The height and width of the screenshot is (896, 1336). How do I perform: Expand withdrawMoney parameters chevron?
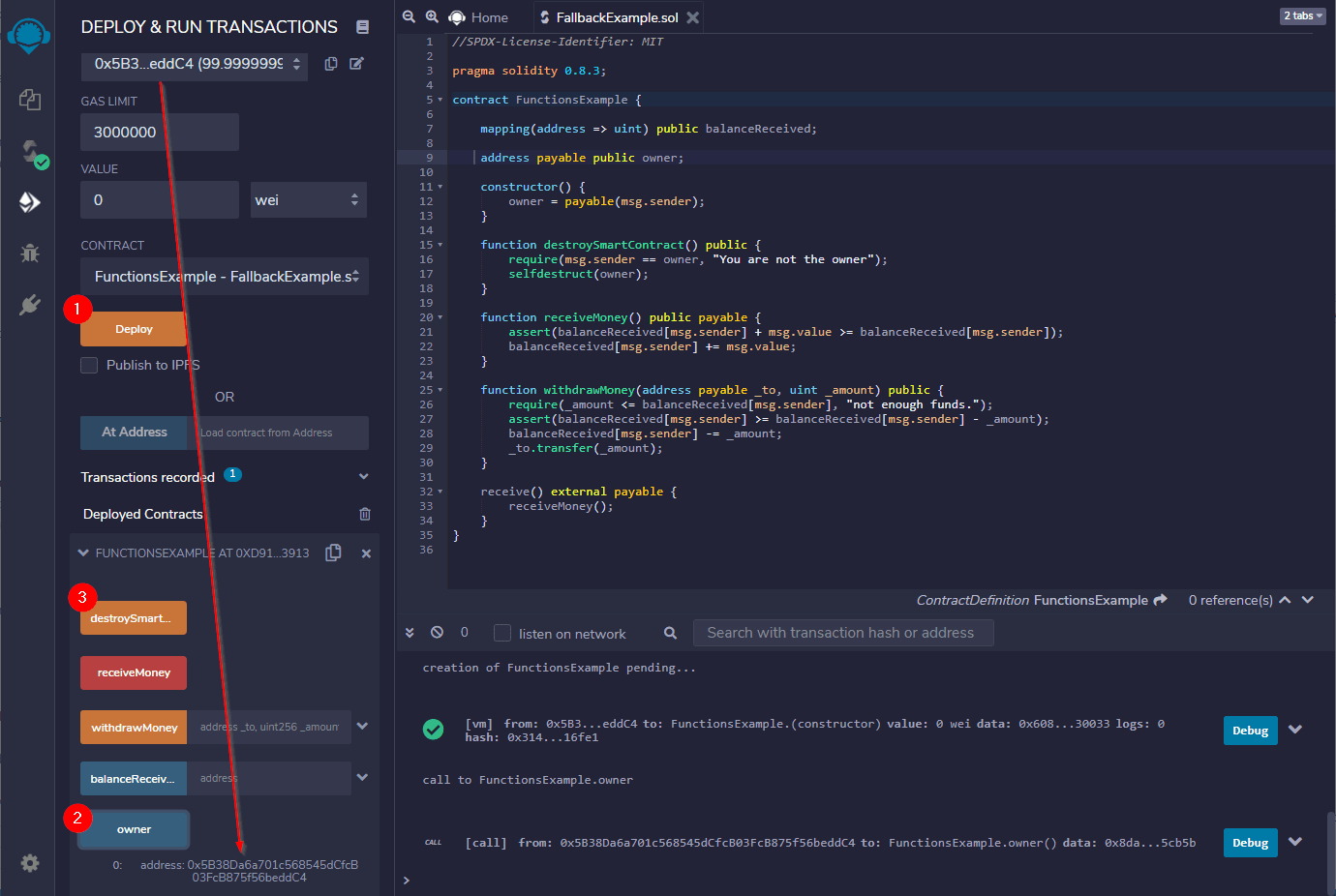click(362, 726)
